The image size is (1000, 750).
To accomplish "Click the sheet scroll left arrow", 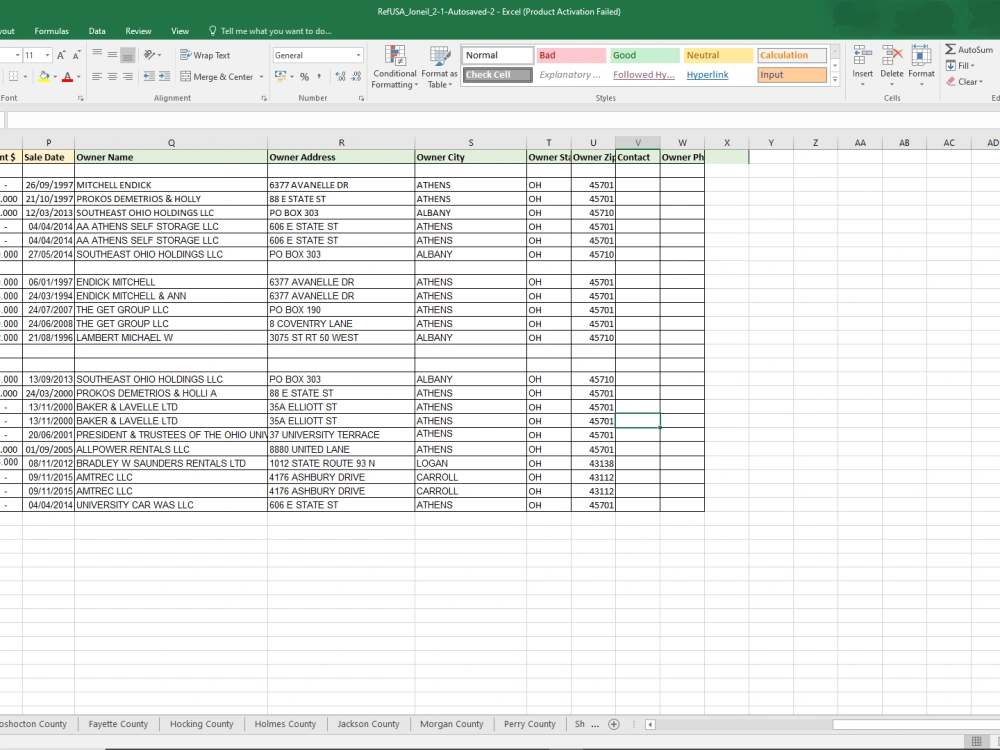I will (650, 724).
